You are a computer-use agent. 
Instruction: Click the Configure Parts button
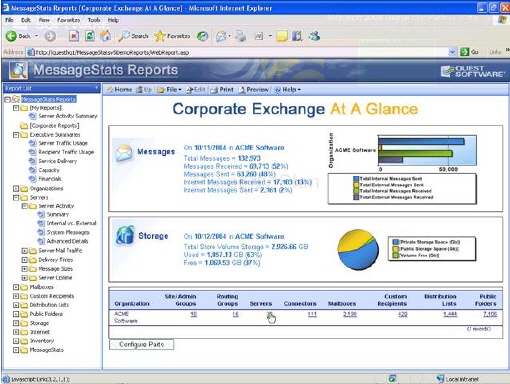pyautogui.click(x=141, y=344)
